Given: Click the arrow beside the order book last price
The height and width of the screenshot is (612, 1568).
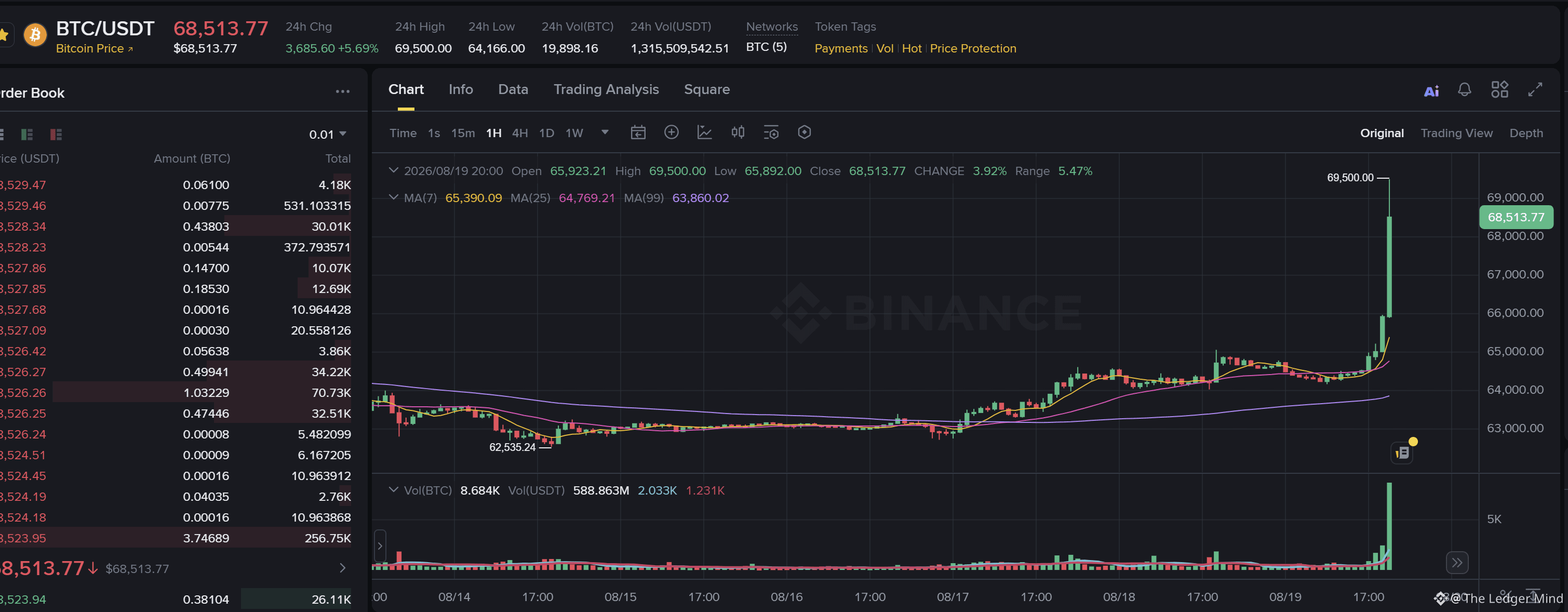Looking at the screenshot, I should tap(343, 568).
